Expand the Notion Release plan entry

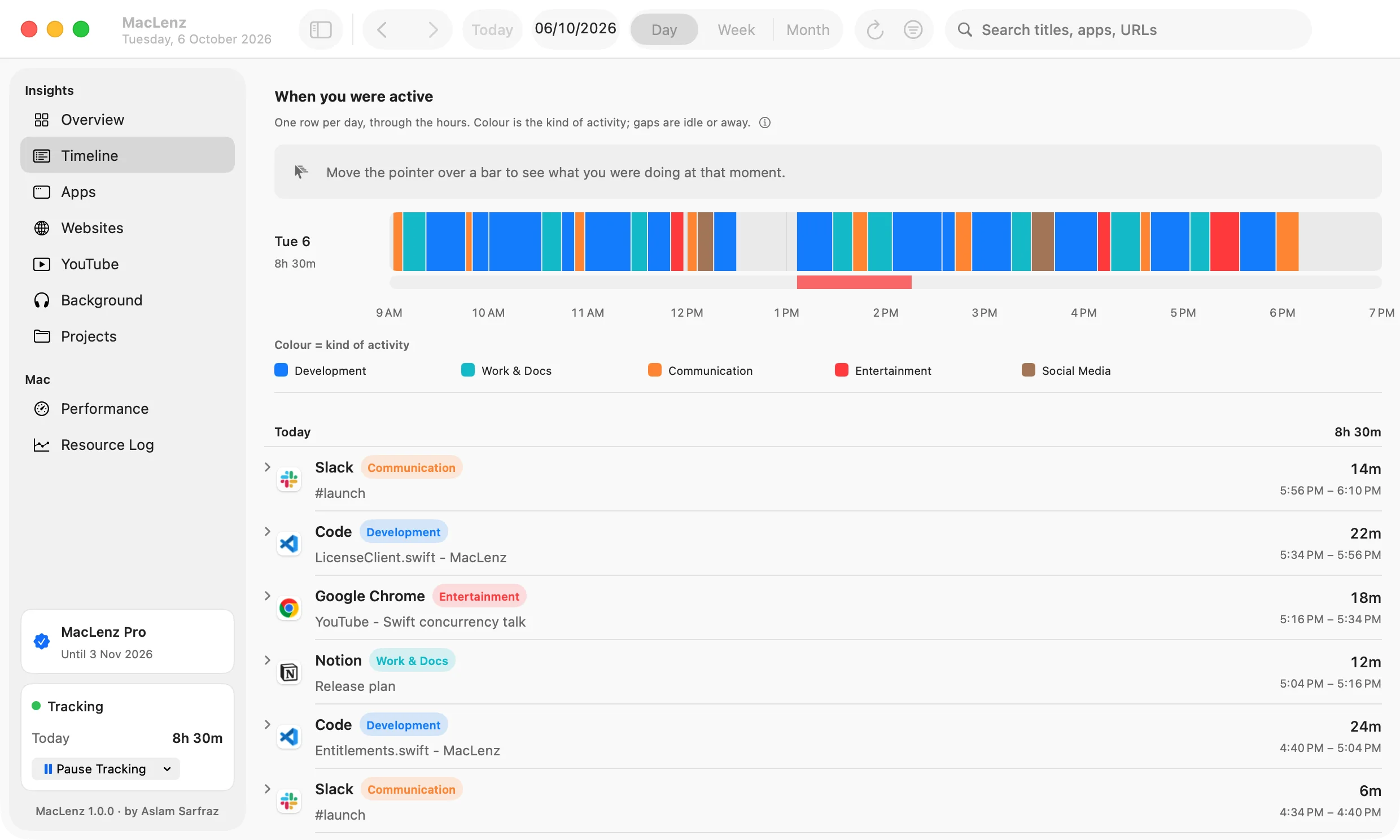(267, 660)
